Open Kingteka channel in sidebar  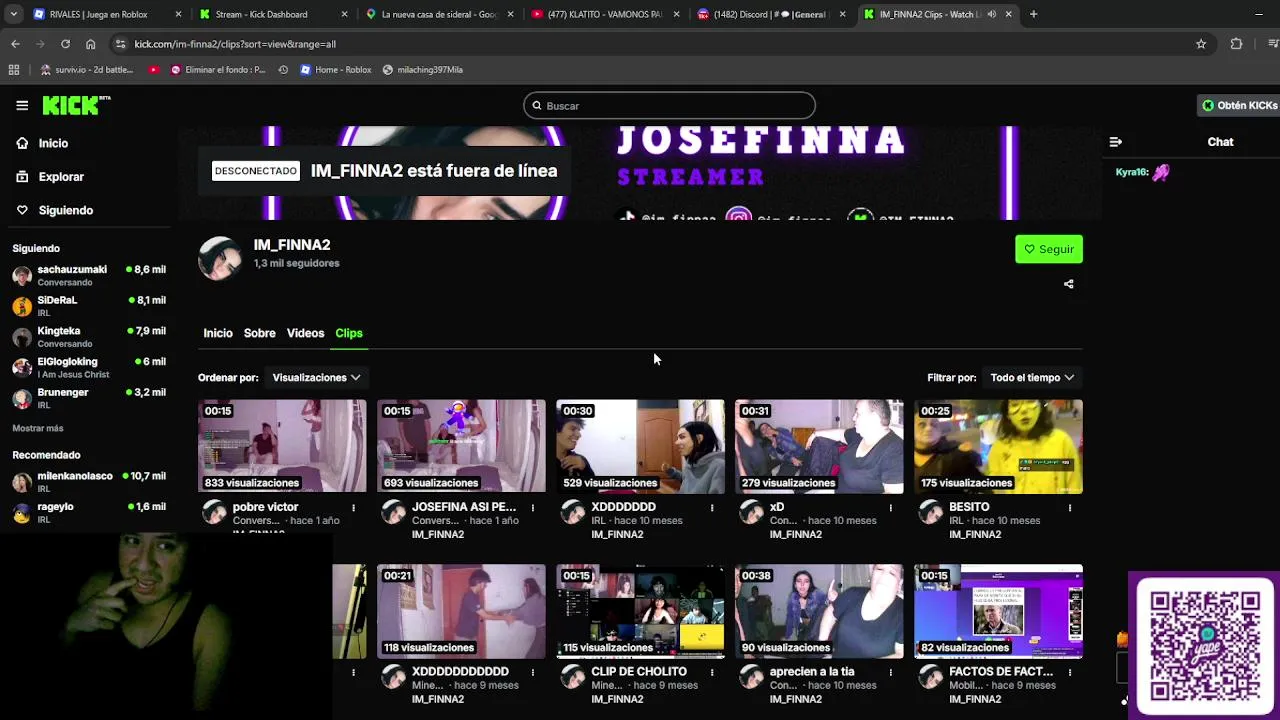(89, 337)
